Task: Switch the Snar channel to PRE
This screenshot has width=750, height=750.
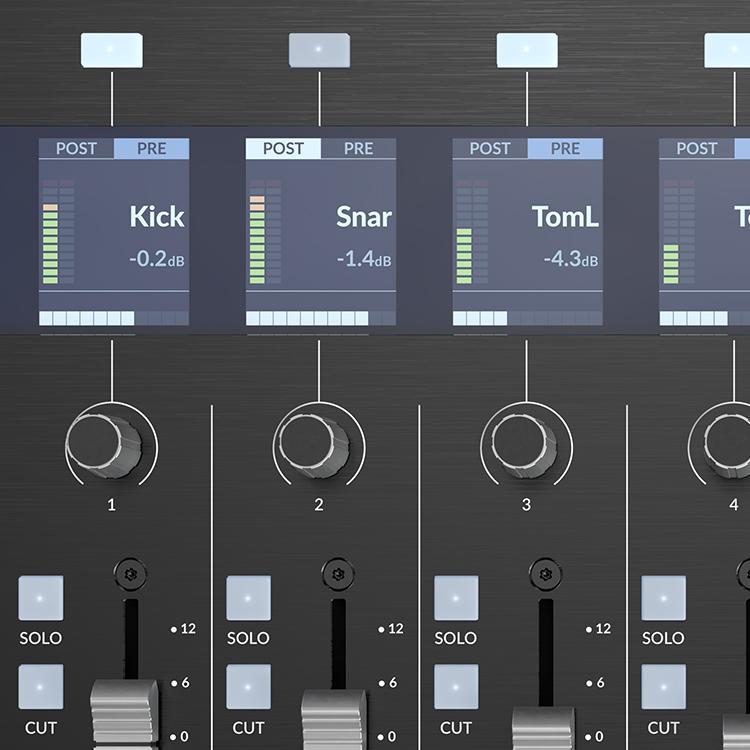Action: [x=358, y=149]
